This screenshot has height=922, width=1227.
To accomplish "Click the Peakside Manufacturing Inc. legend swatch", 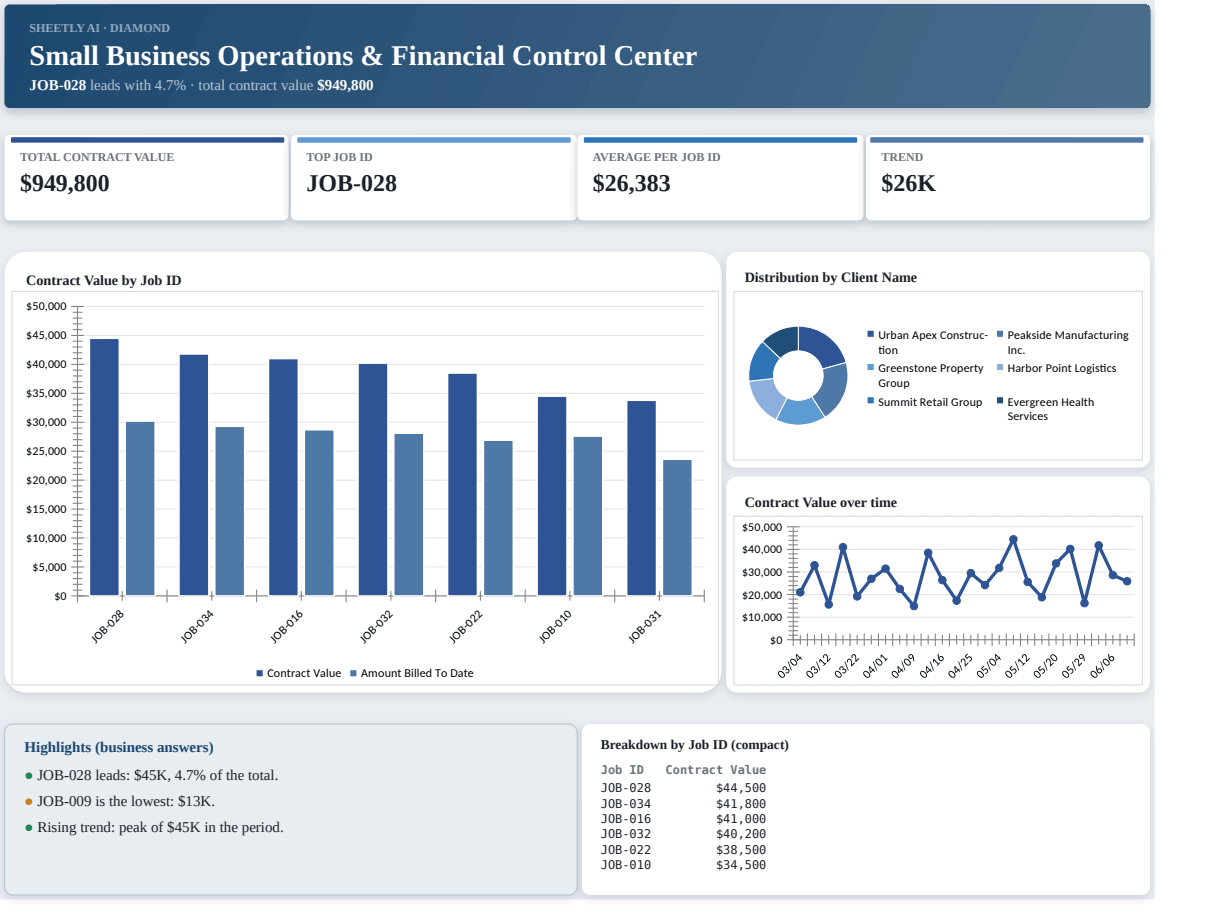I will [1000, 335].
